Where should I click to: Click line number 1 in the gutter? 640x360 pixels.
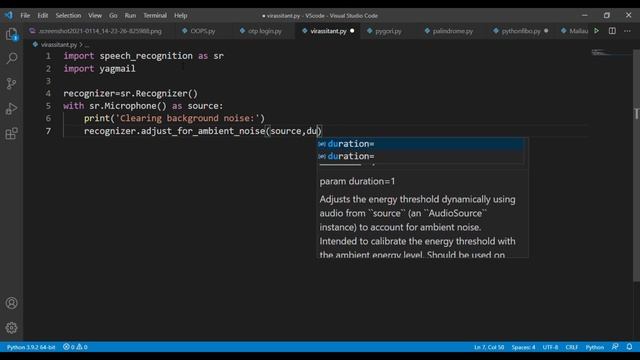pyautogui.click(x=48, y=56)
